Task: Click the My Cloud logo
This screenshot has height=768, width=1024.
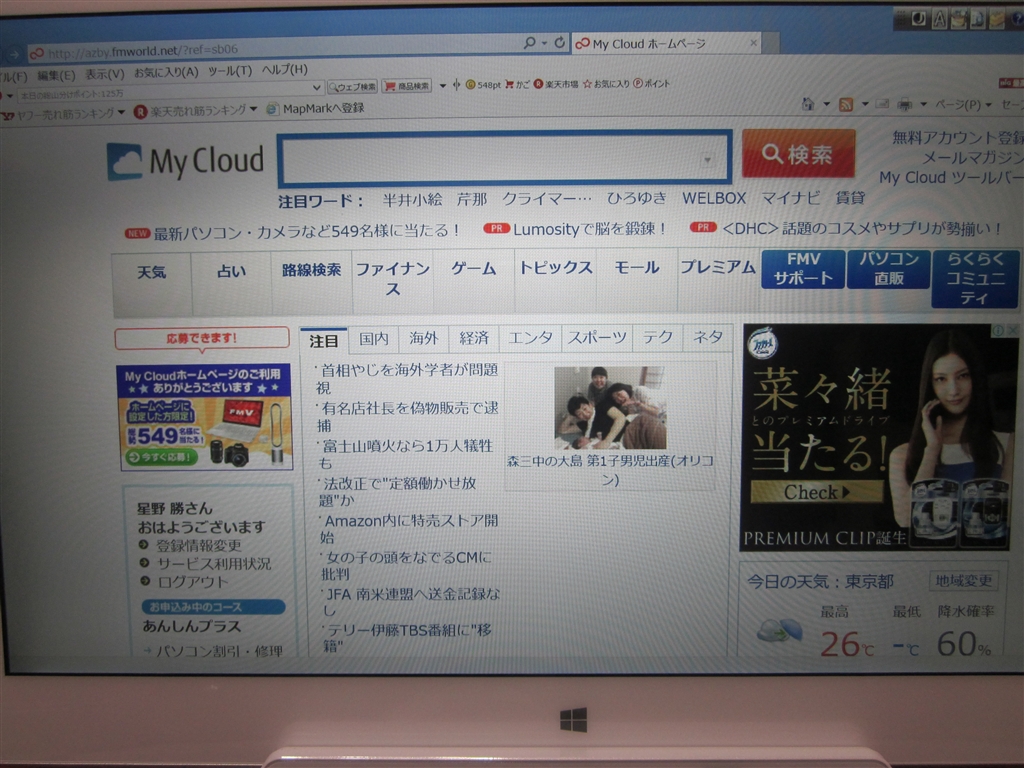Action: click(x=185, y=161)
